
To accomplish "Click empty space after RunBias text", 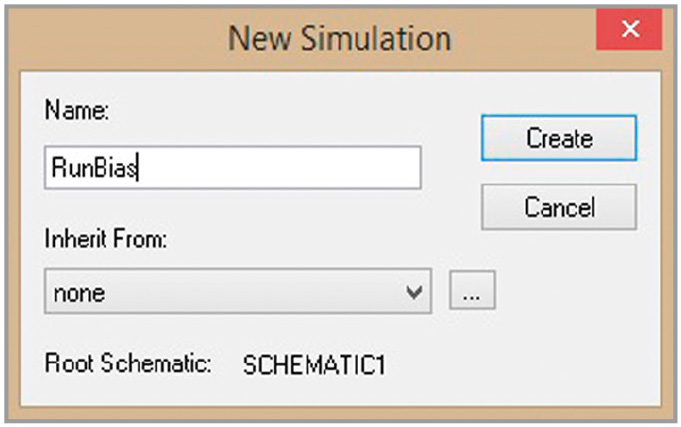I will 278,168.
